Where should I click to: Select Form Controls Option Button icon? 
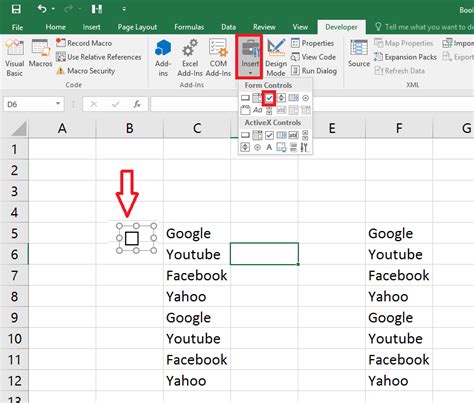tap(305, 98)
